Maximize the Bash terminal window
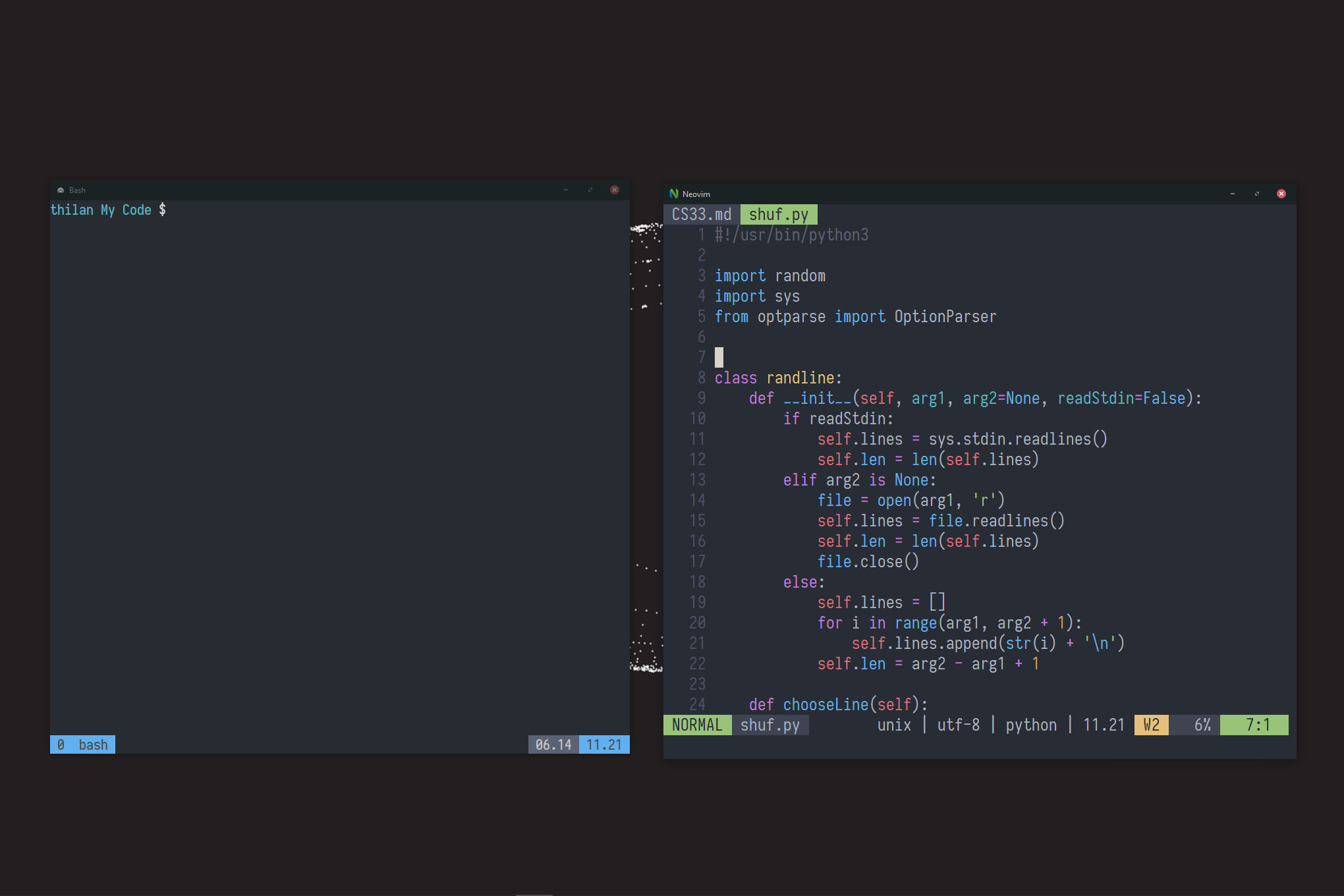 590,190
